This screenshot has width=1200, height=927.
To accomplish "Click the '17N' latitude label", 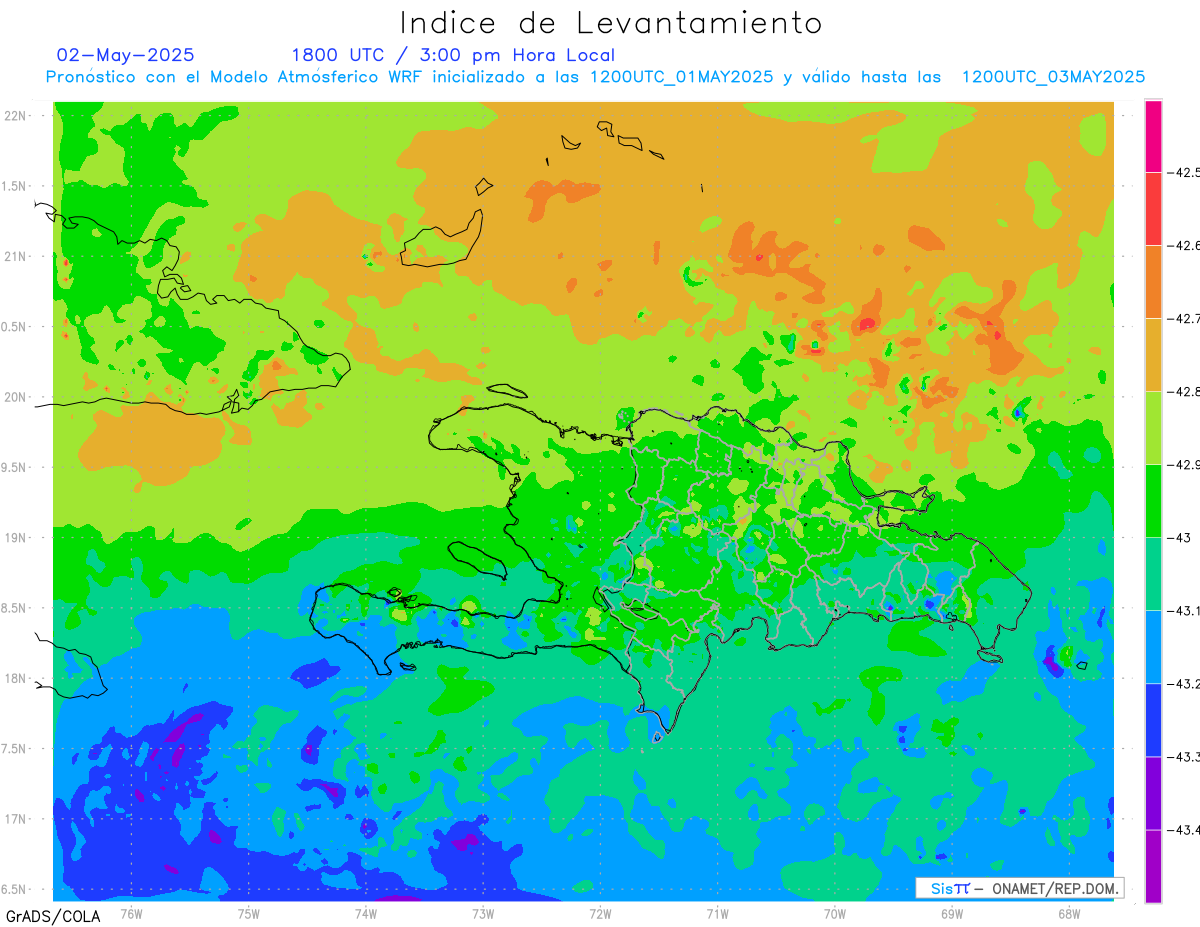I will coord(16,819).
